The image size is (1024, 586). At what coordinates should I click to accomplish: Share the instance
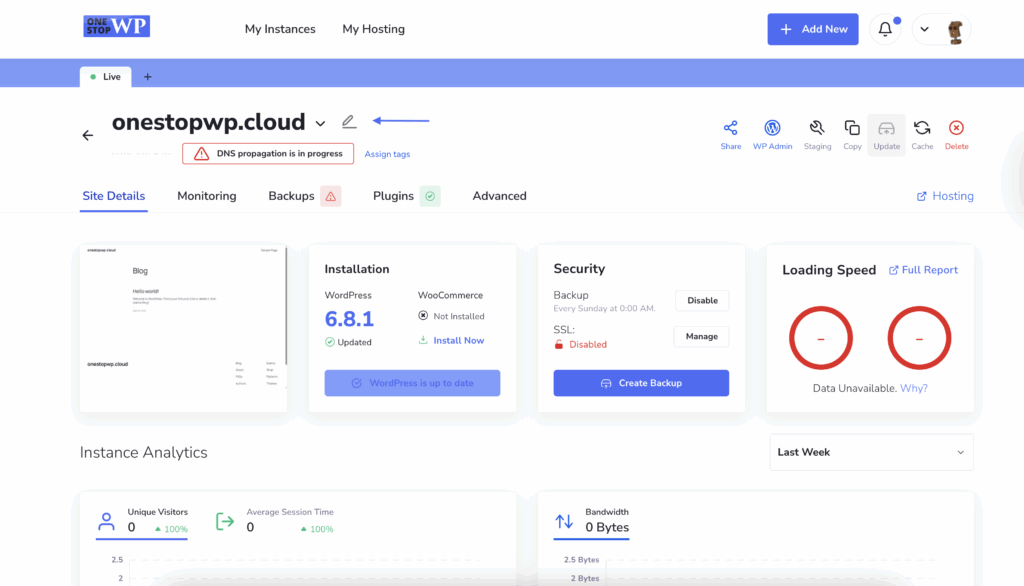click(731, 135)
